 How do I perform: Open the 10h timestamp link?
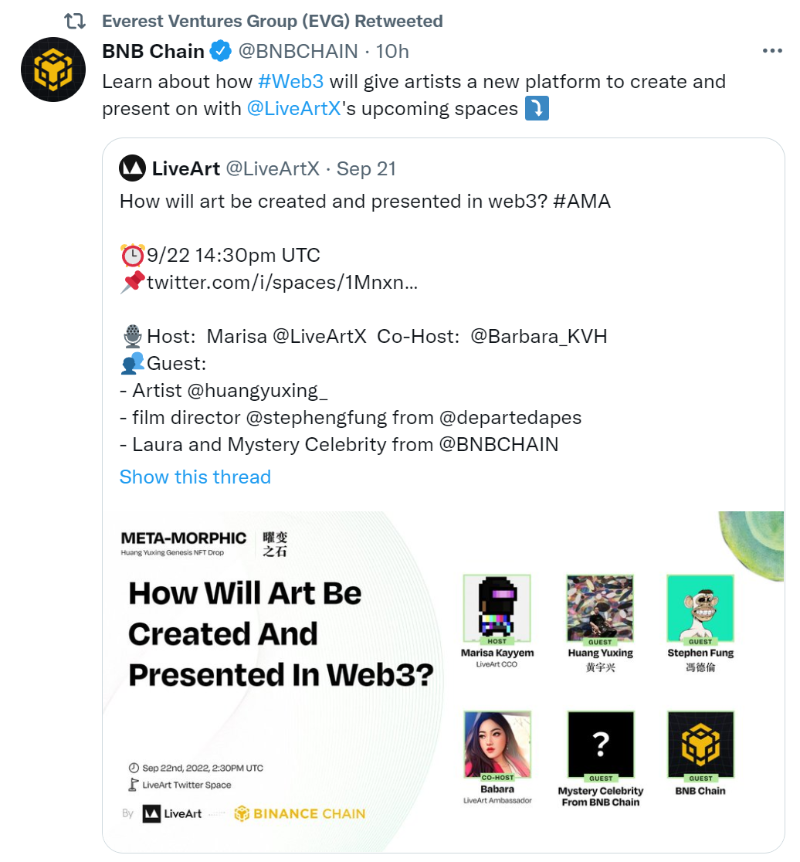pyautogui.click(x=393, y=51)
